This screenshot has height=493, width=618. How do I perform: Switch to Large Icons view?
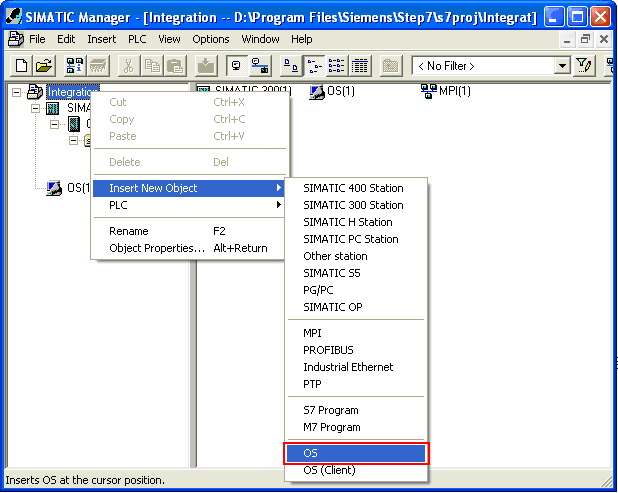(x=291, y=65)
